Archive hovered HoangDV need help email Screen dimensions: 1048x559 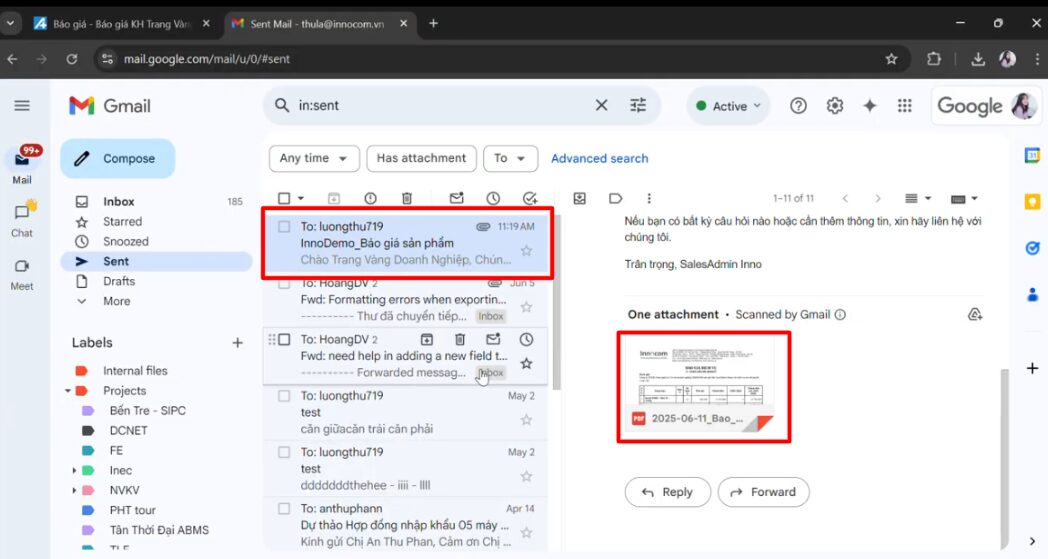pos(426,339)
